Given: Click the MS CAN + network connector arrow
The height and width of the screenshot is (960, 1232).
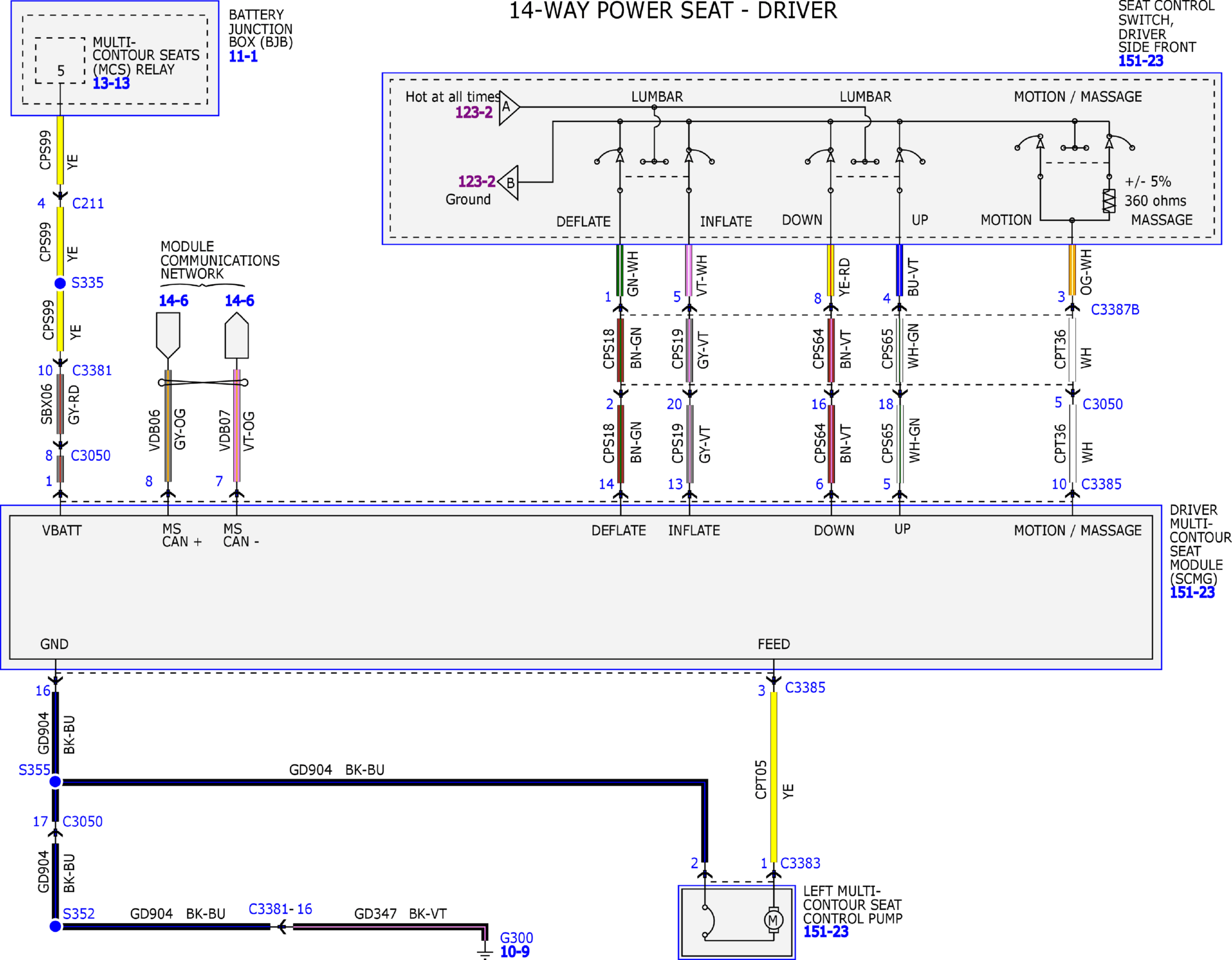Looking at the screenshot, I should (x=168, y=335).
